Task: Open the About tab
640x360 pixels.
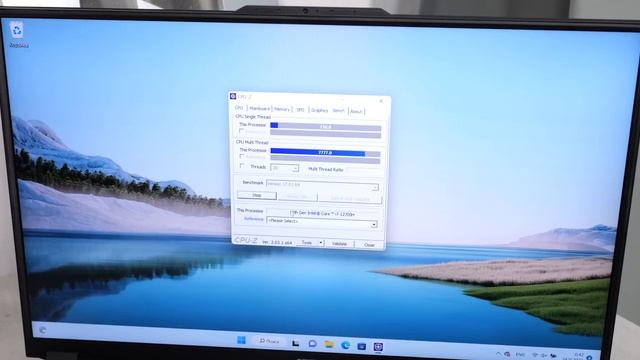Action: click(356, 111)
